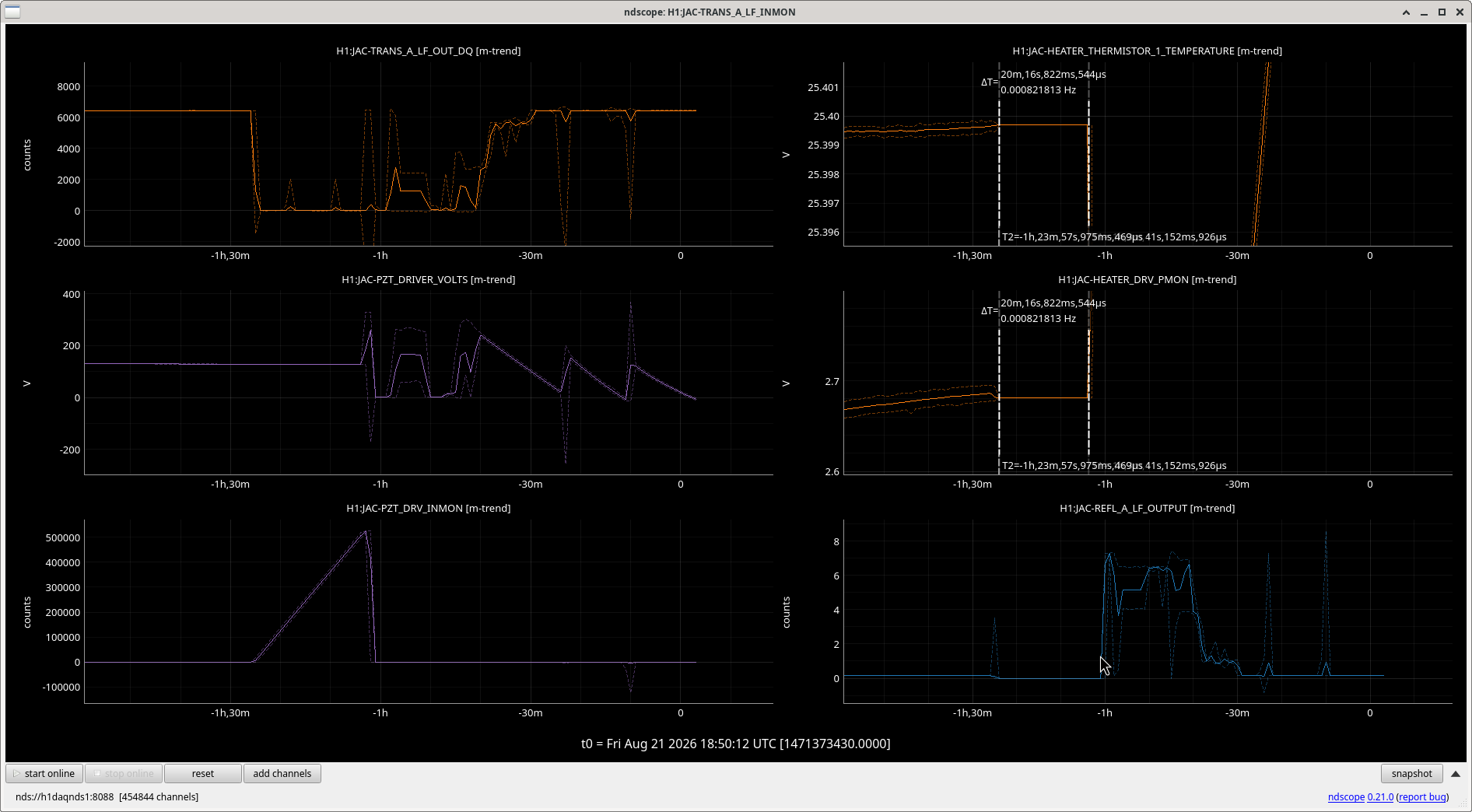Viewport: 1472px width, 812px height.
Task: Maximize the ndscope window
Action: tap(1442, 12)
